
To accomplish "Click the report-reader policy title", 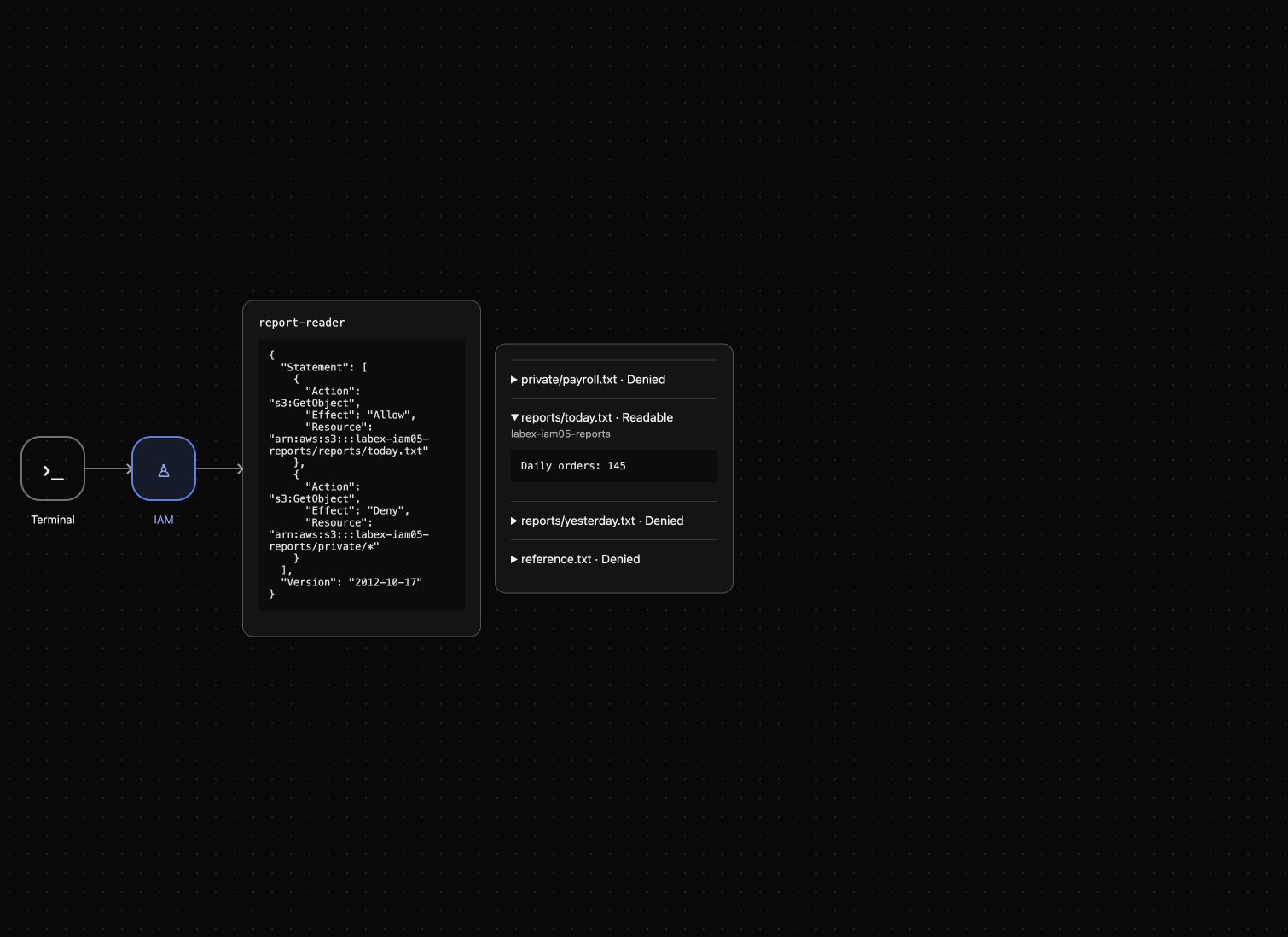I will pyautogui.click(x=302, y=323).
